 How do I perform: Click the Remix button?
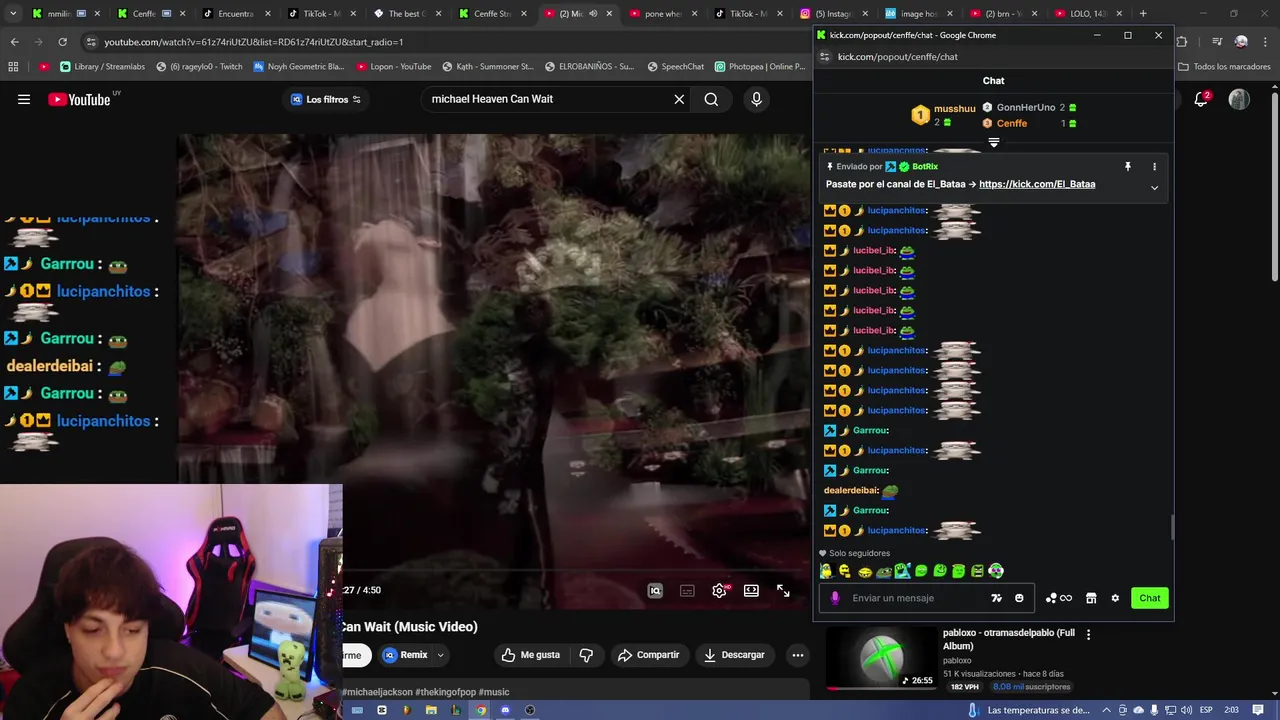pos(405,655)
